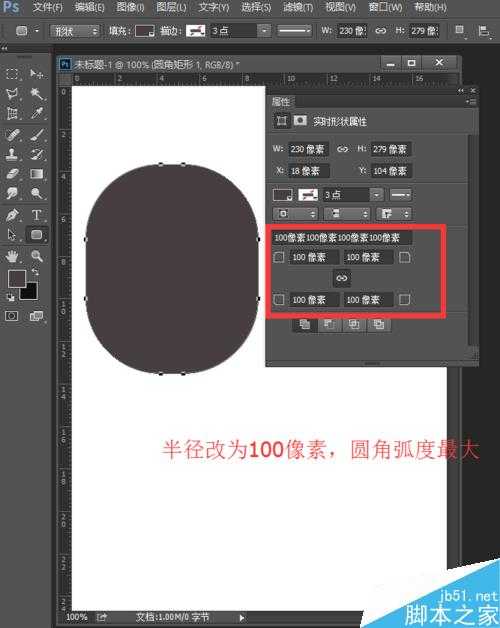
Task: Collapse the Properties panel with double arrows
Action: [x=461, y=91]
